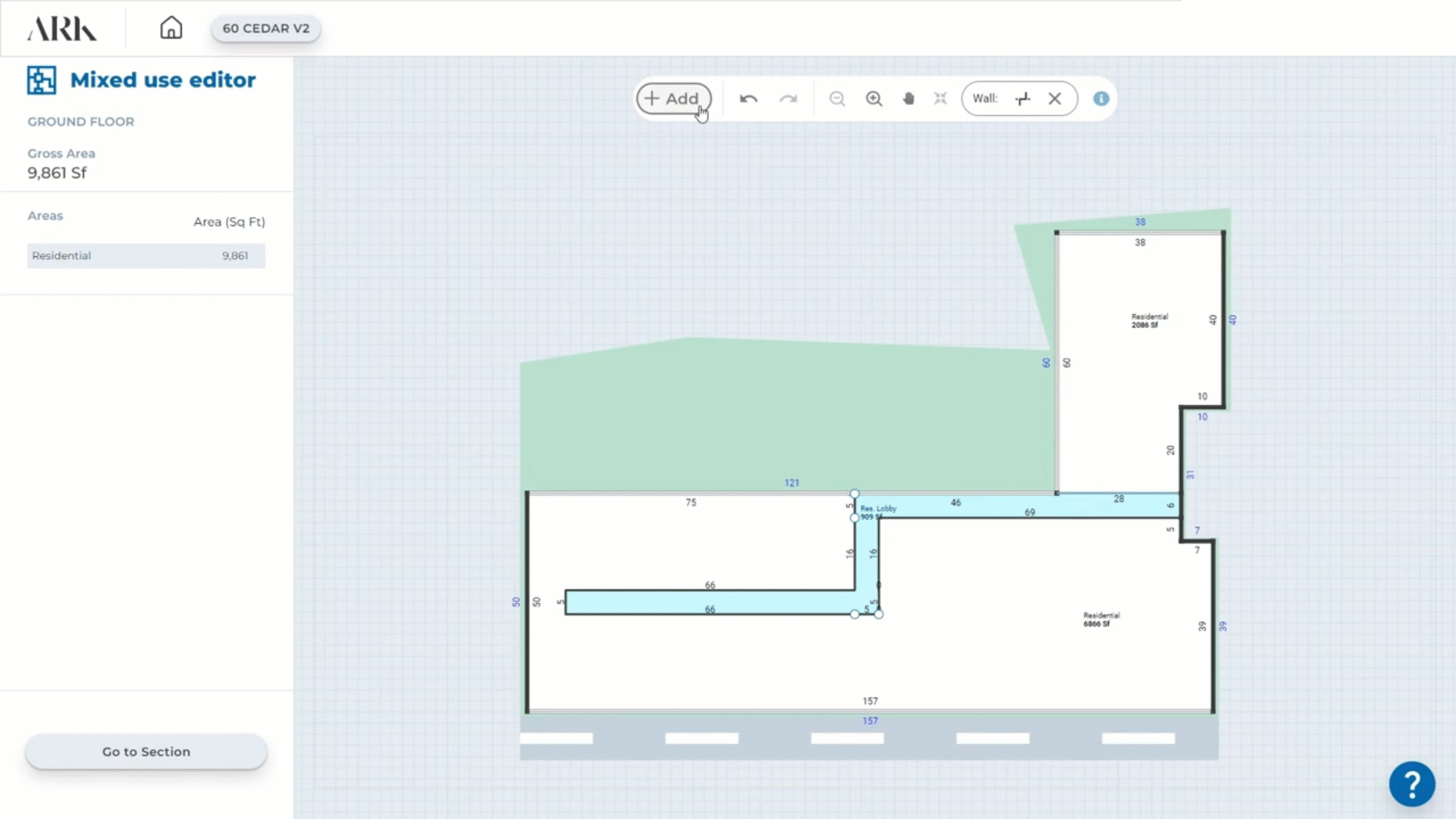Open the 60 CEDAR V2 project chip
This screenshot has width=1456, height=819.
pos(265,28)
